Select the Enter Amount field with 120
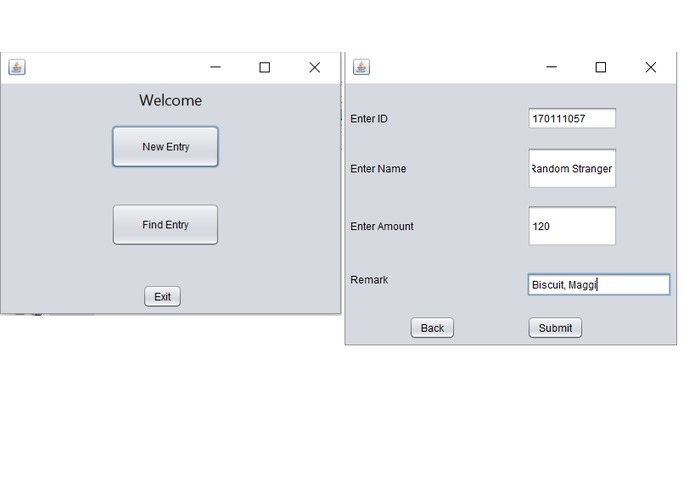 572,226
